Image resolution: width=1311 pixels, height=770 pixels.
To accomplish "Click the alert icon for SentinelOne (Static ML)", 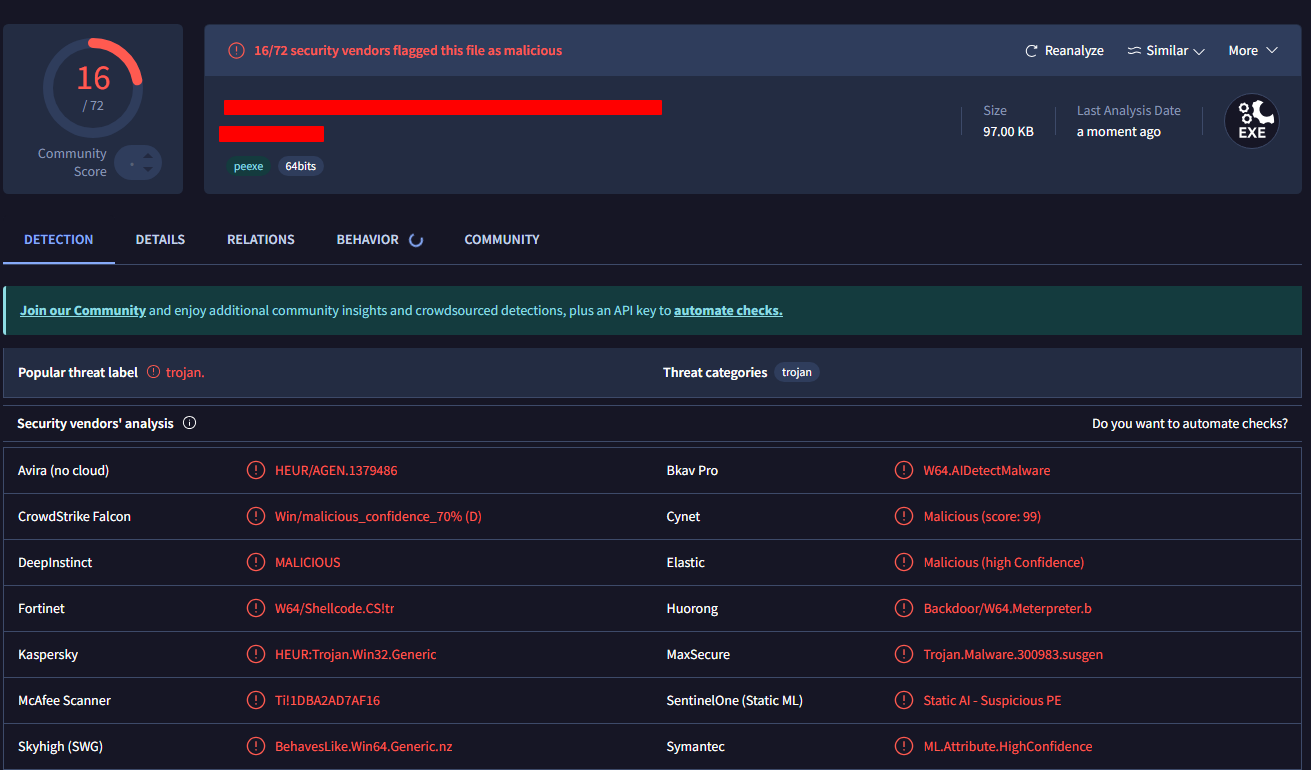I will (904, 700).
